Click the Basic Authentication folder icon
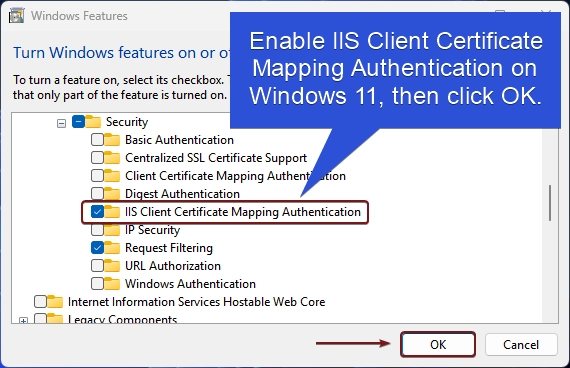This screenshot has width=570, height=368. point(112,140)
